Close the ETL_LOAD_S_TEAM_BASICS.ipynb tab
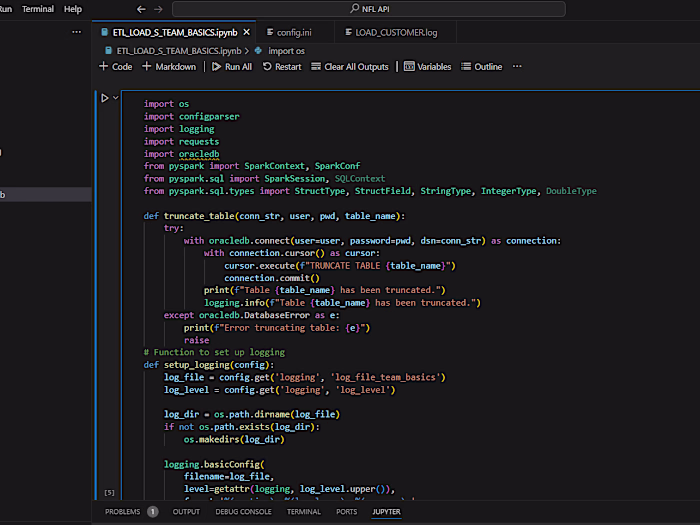 pyautogui.click(x=247, y=32)
